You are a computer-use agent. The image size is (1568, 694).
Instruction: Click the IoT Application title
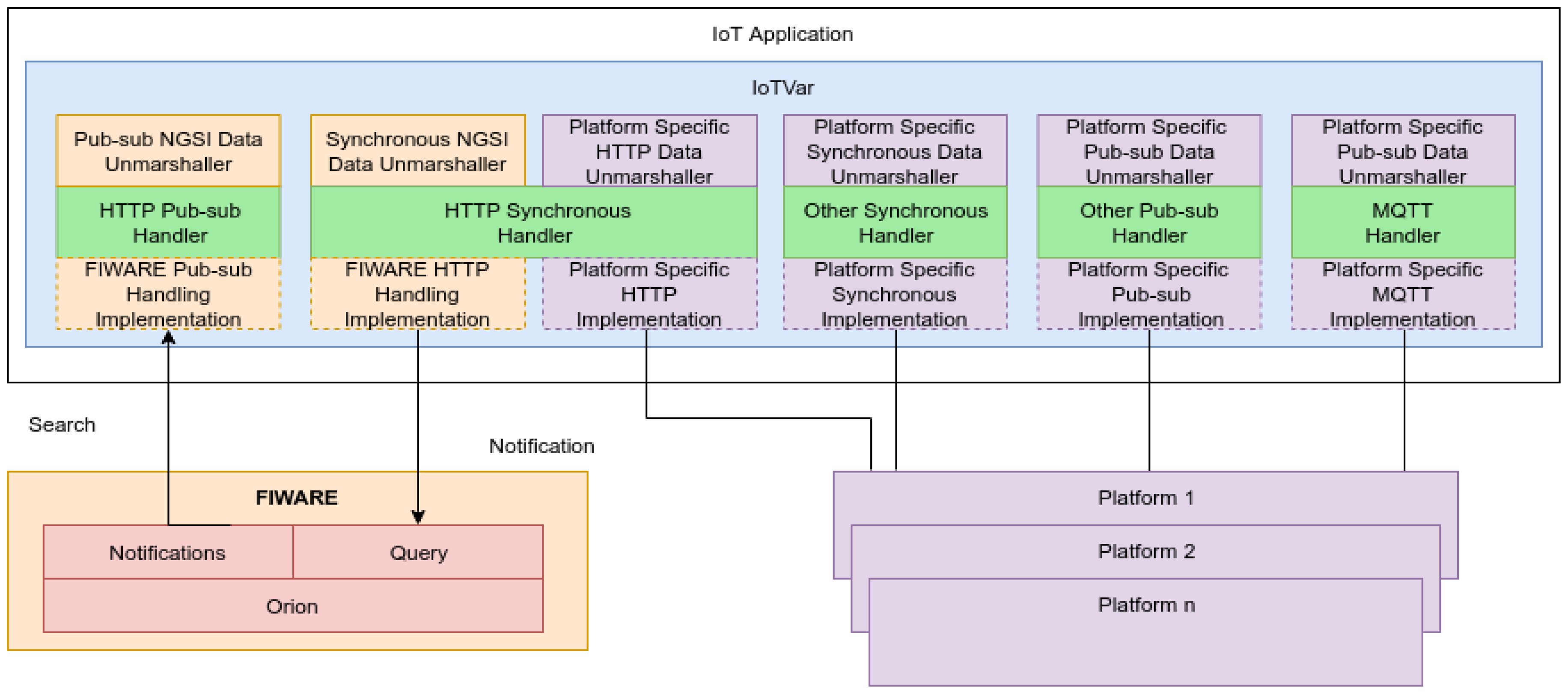pyautogui.click(x=783, y=34)
